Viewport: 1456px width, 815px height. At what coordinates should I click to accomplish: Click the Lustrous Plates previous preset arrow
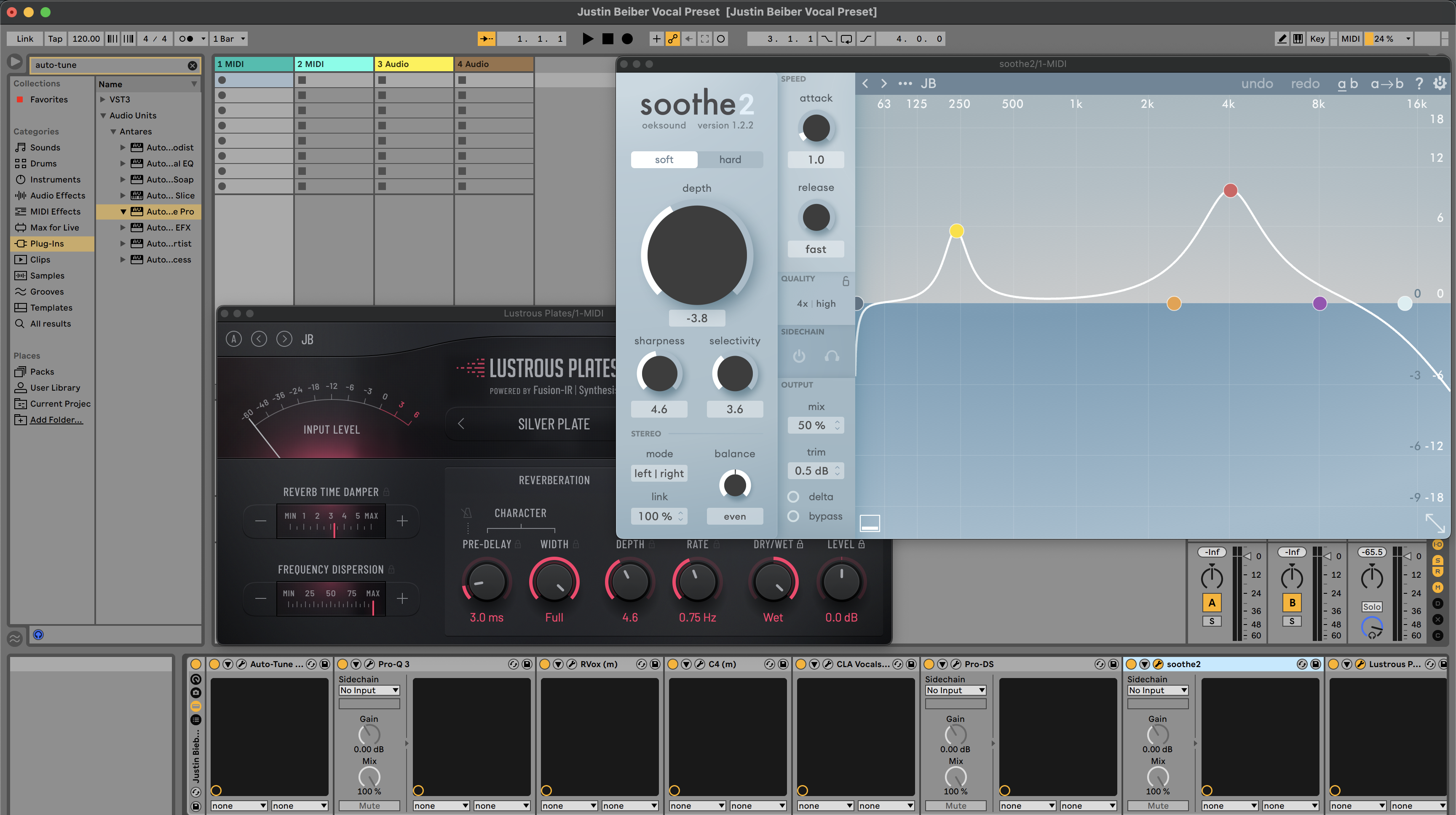(x=259, y=339)
